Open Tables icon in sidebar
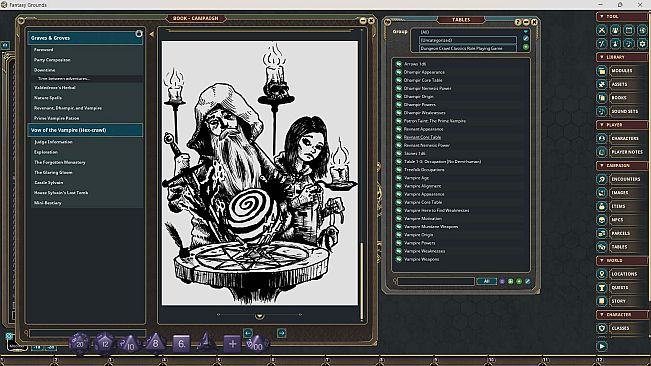The image size is (651, 366). 602,247
